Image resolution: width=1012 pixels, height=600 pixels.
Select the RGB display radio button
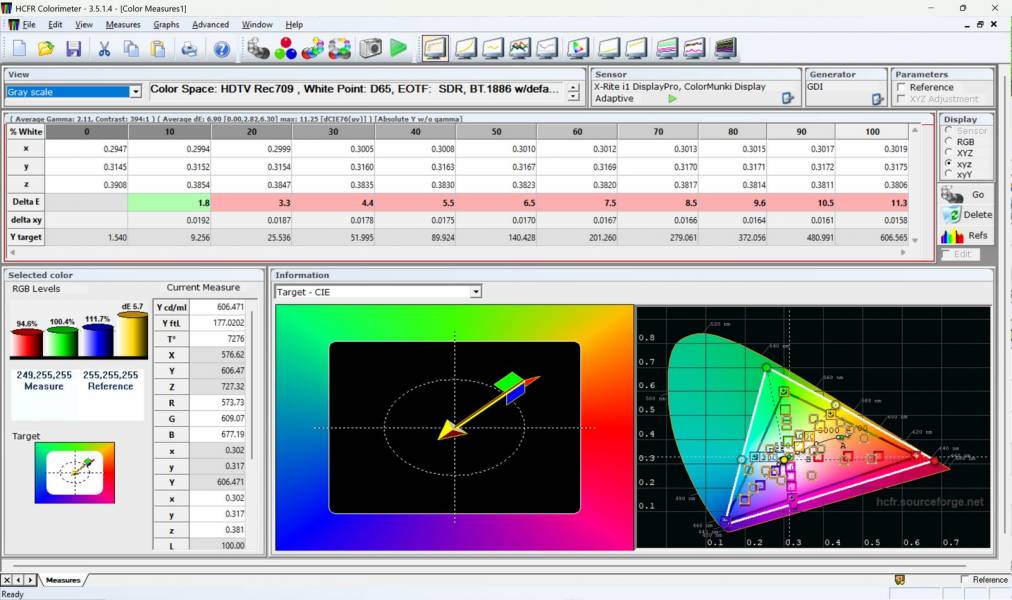point(949,142)
